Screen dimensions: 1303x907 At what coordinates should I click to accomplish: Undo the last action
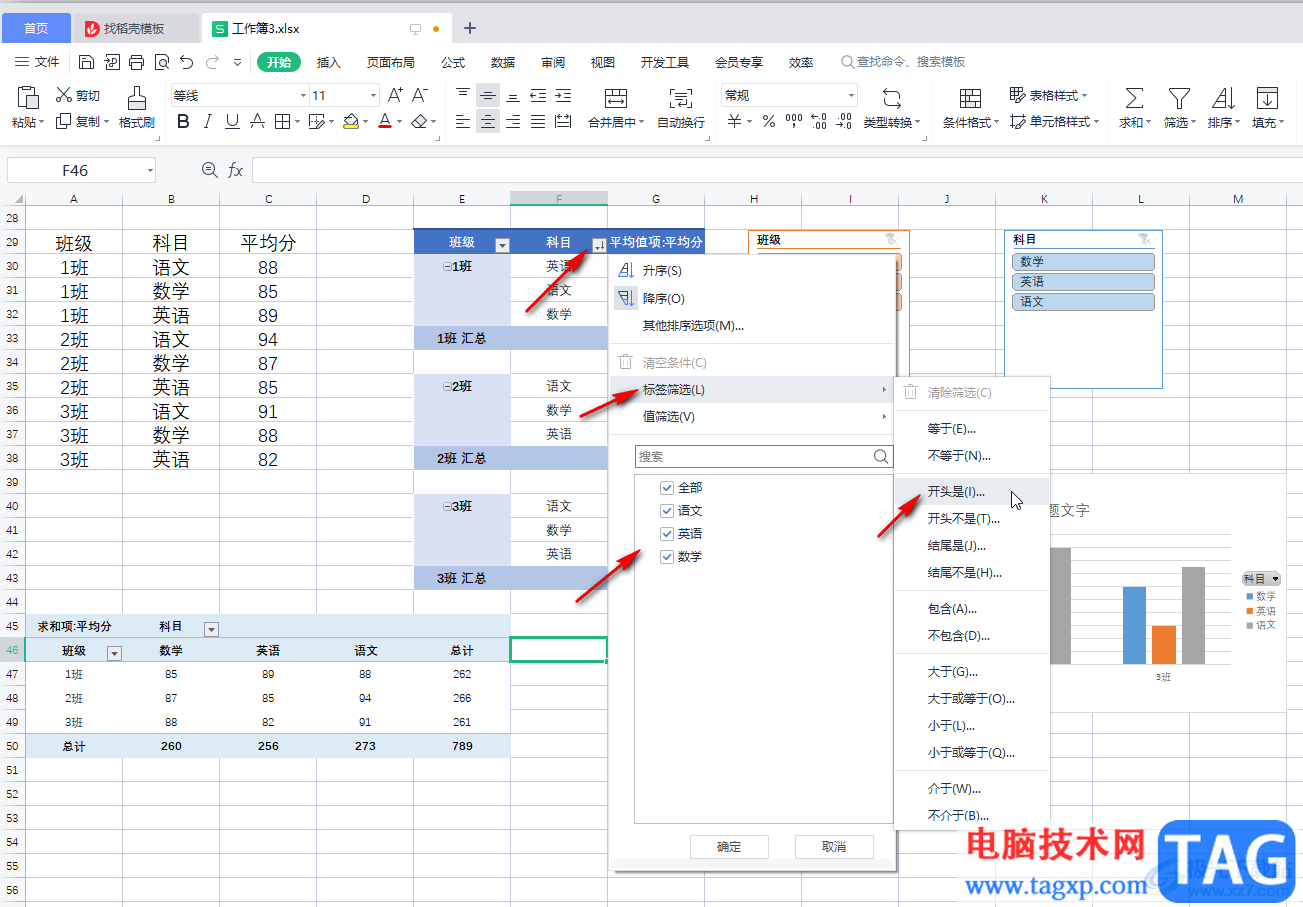point(186,62)
